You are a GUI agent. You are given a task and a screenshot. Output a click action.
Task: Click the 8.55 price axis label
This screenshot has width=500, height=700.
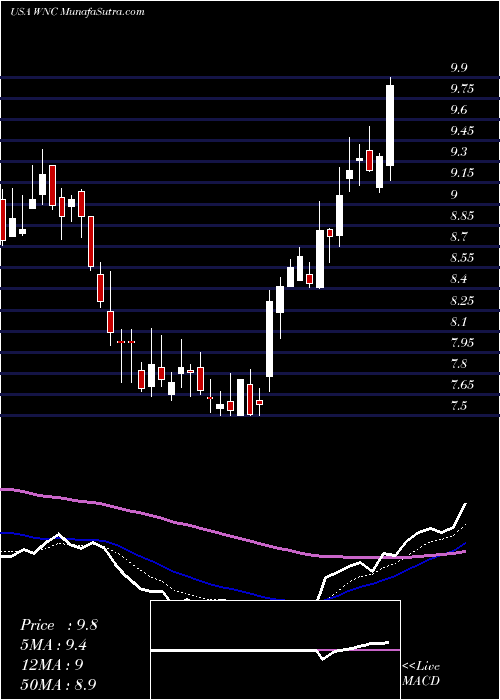462,258
